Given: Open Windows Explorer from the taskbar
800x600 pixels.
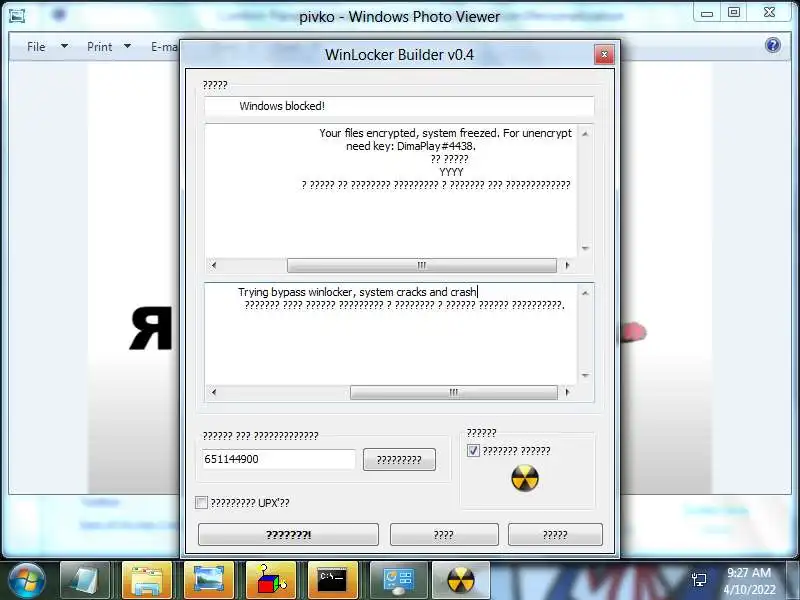Looking at the screenshot, I should 146,581.
